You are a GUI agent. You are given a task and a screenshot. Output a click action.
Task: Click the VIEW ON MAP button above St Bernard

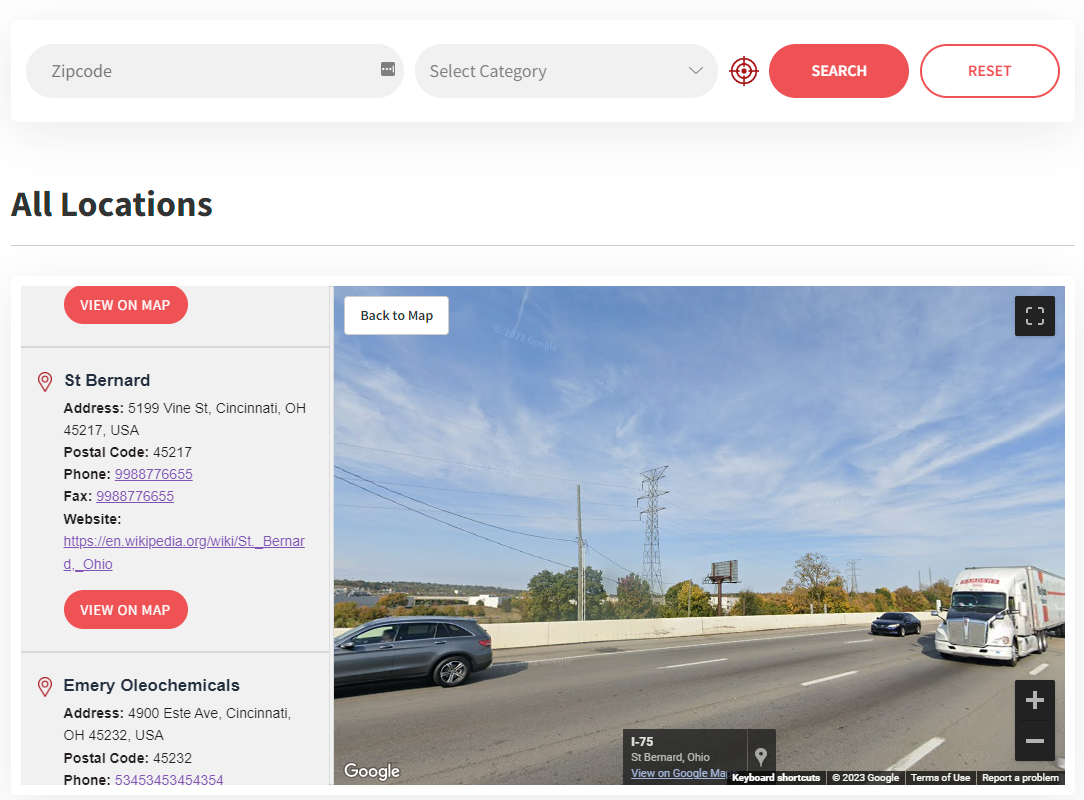[125, 305]
